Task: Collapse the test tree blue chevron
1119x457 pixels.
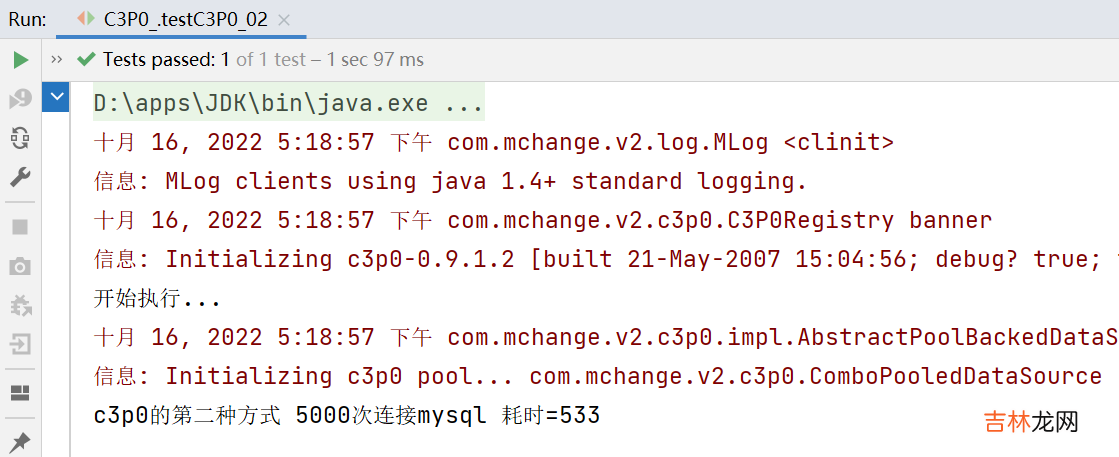Action: [56, 98]
